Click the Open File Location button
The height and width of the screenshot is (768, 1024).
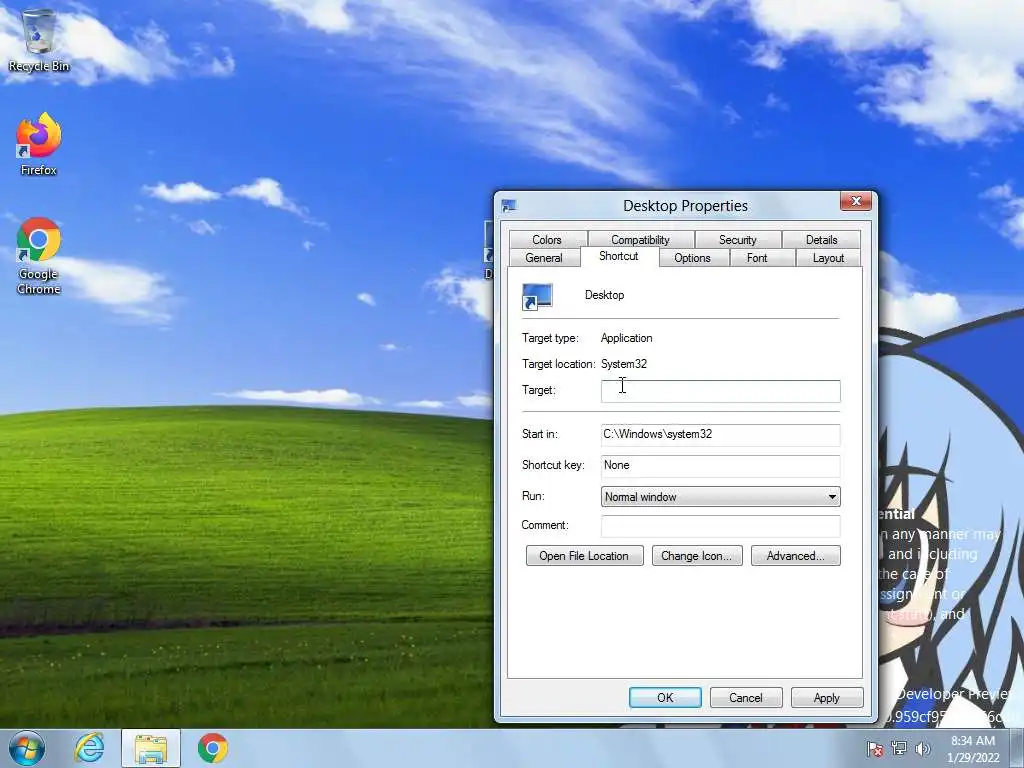point(584,556)
